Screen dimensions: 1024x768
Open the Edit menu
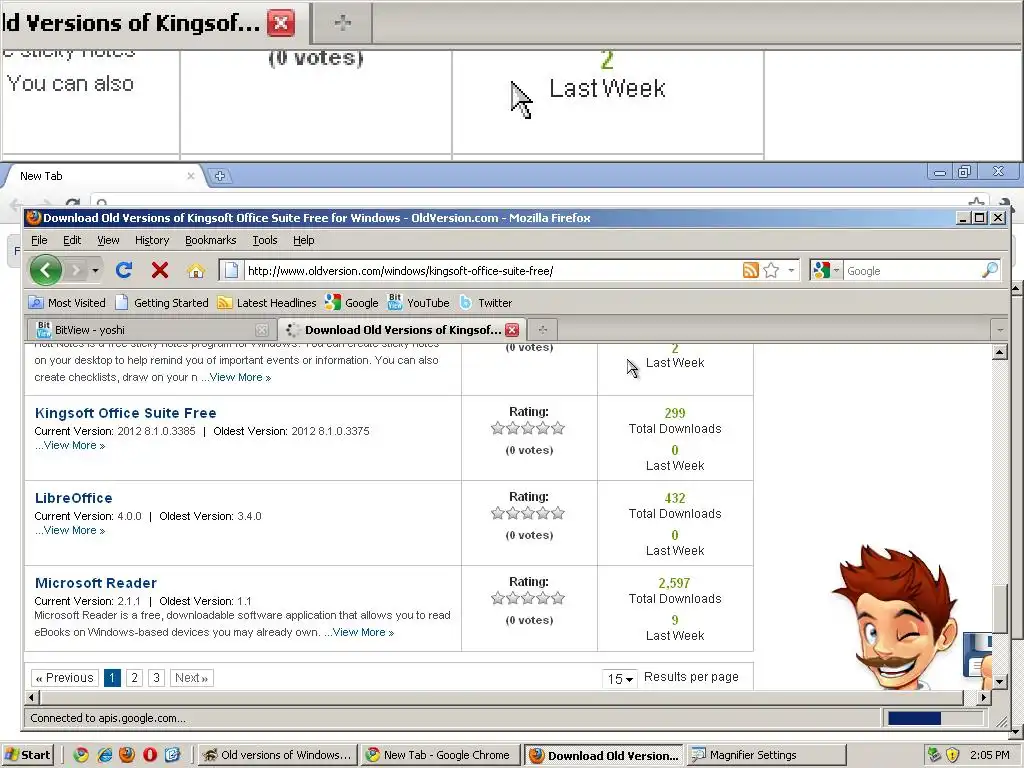(72, 240)
